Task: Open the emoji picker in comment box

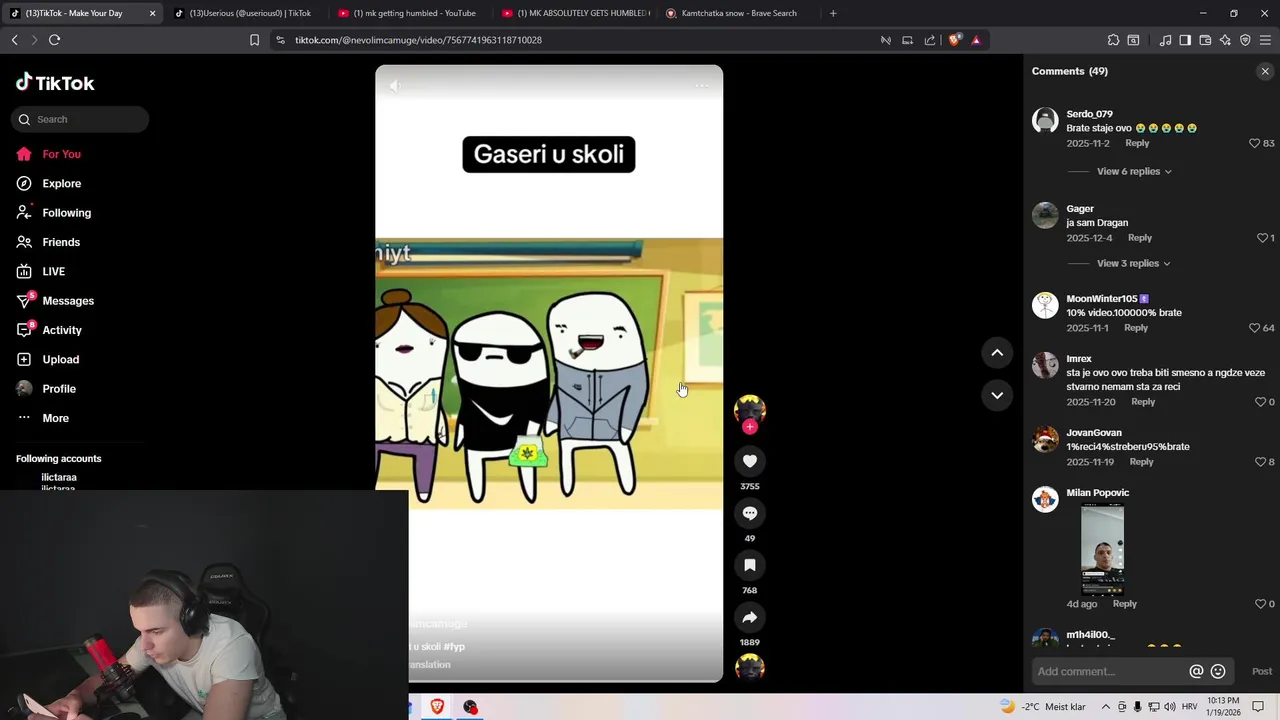Action: click(x=1218, y=672)
